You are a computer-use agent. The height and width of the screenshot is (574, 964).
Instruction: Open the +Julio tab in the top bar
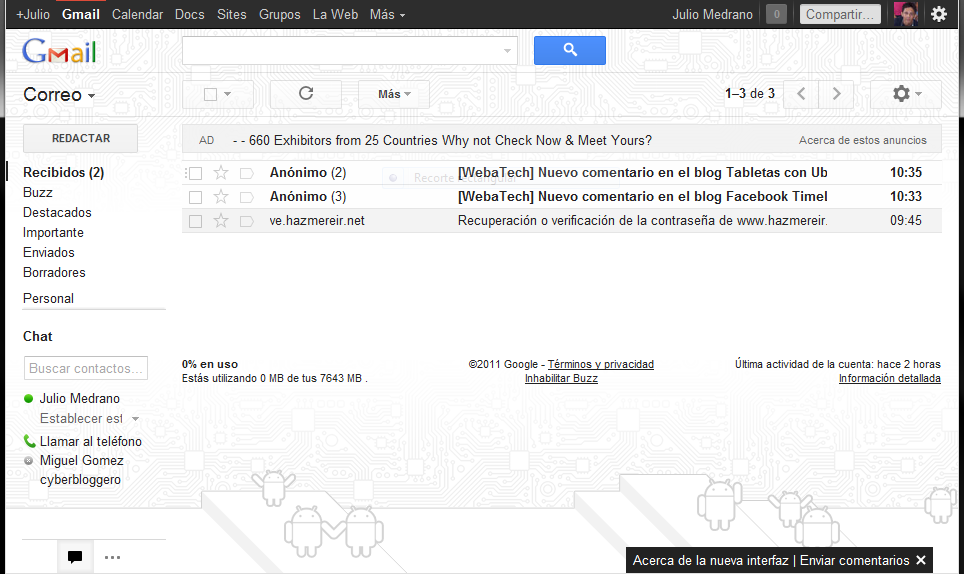[x=33, y=14]
